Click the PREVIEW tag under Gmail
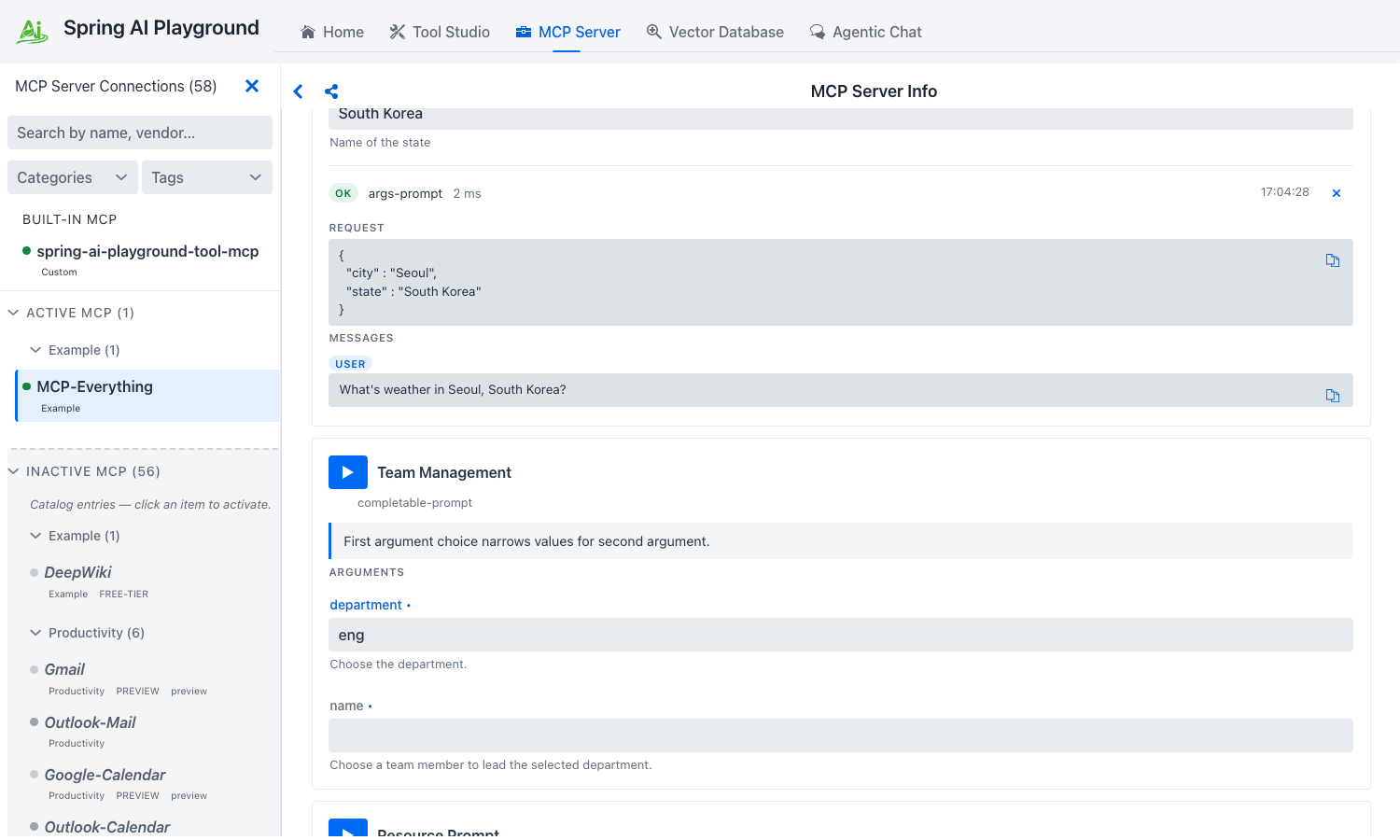Screen dimensions: 1400x840 tap(138, 692)
